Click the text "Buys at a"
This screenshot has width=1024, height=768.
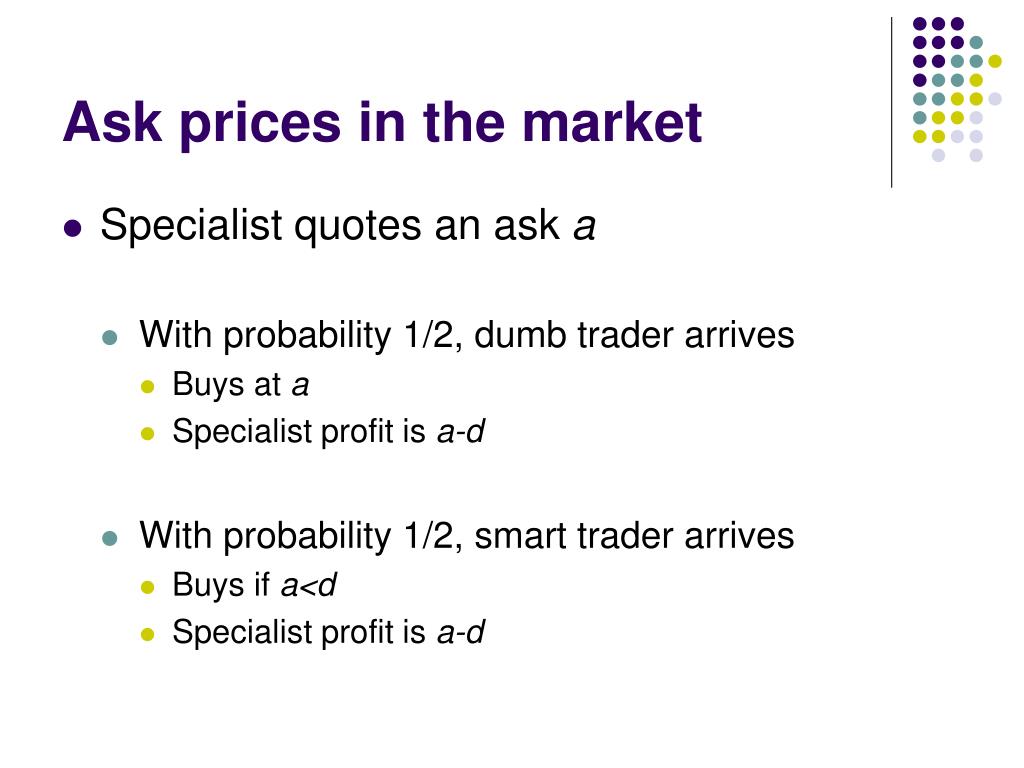pyautogui.click(x=240, y=385)
